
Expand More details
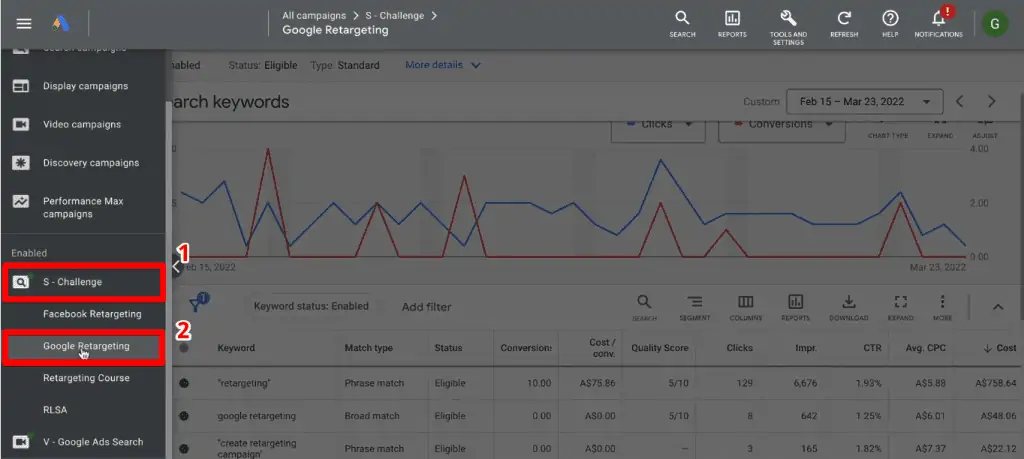pos(443,65)
